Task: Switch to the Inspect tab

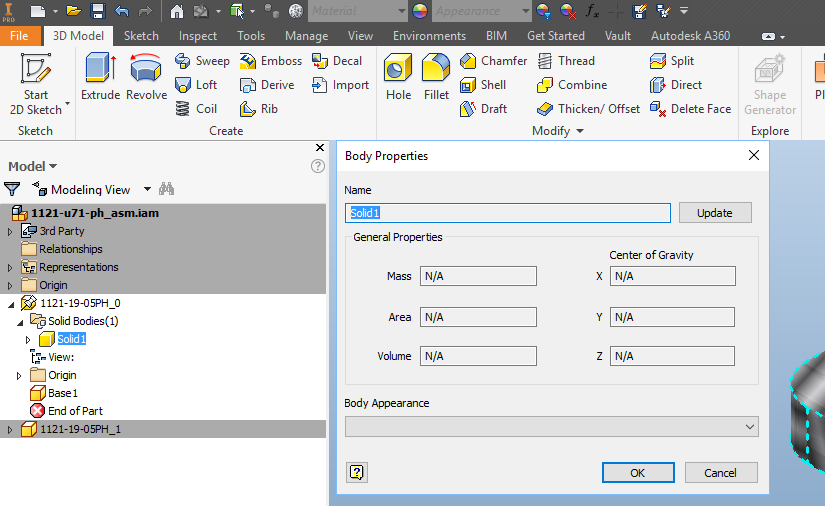Action: (197, 36)
